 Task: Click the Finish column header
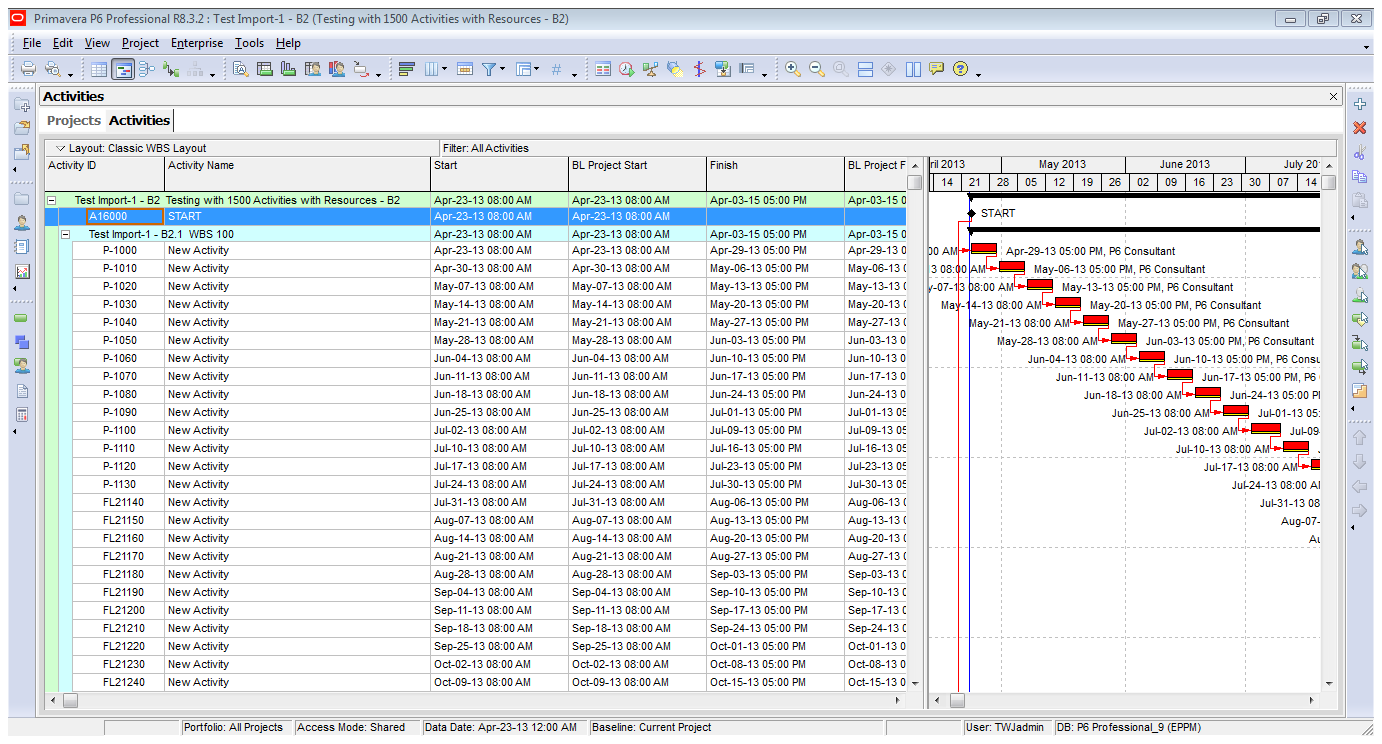[x=775, y=173]
